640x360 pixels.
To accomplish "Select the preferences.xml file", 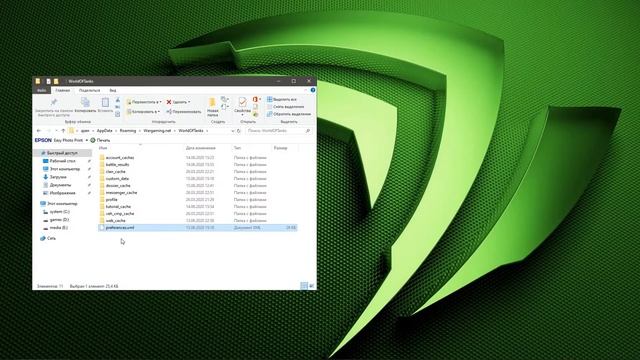I will (x=198, y=227).
